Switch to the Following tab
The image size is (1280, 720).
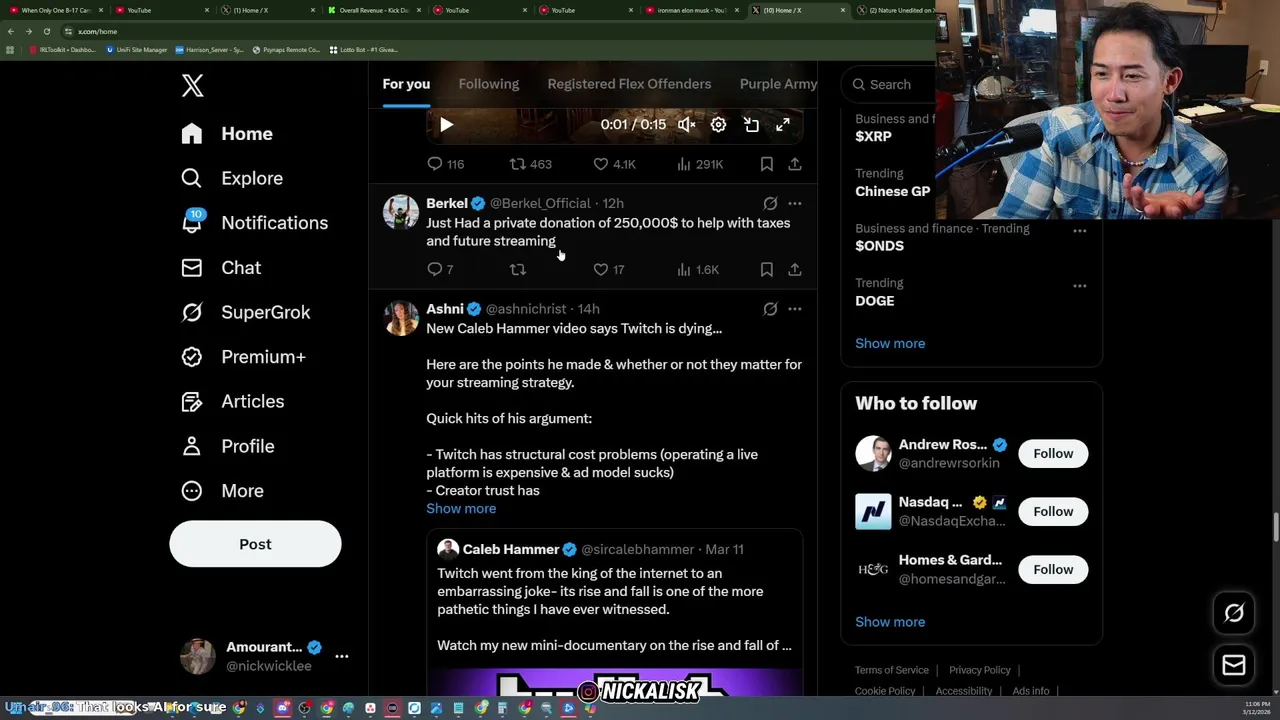point(489,84)
